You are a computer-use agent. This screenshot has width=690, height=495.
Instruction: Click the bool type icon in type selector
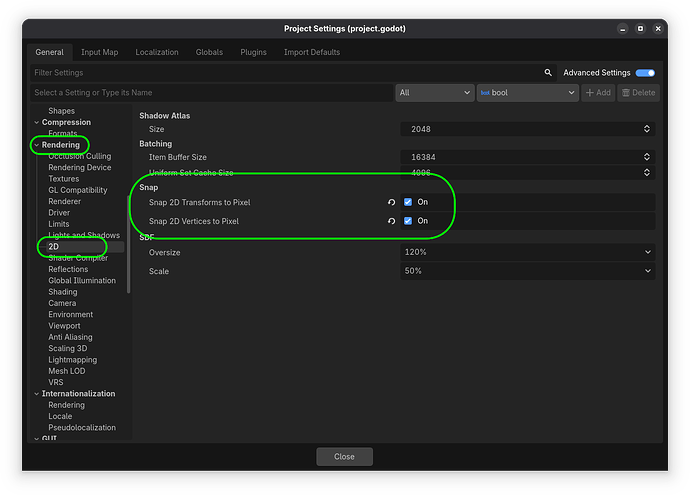pyautogui.click(x=486, y=93)
